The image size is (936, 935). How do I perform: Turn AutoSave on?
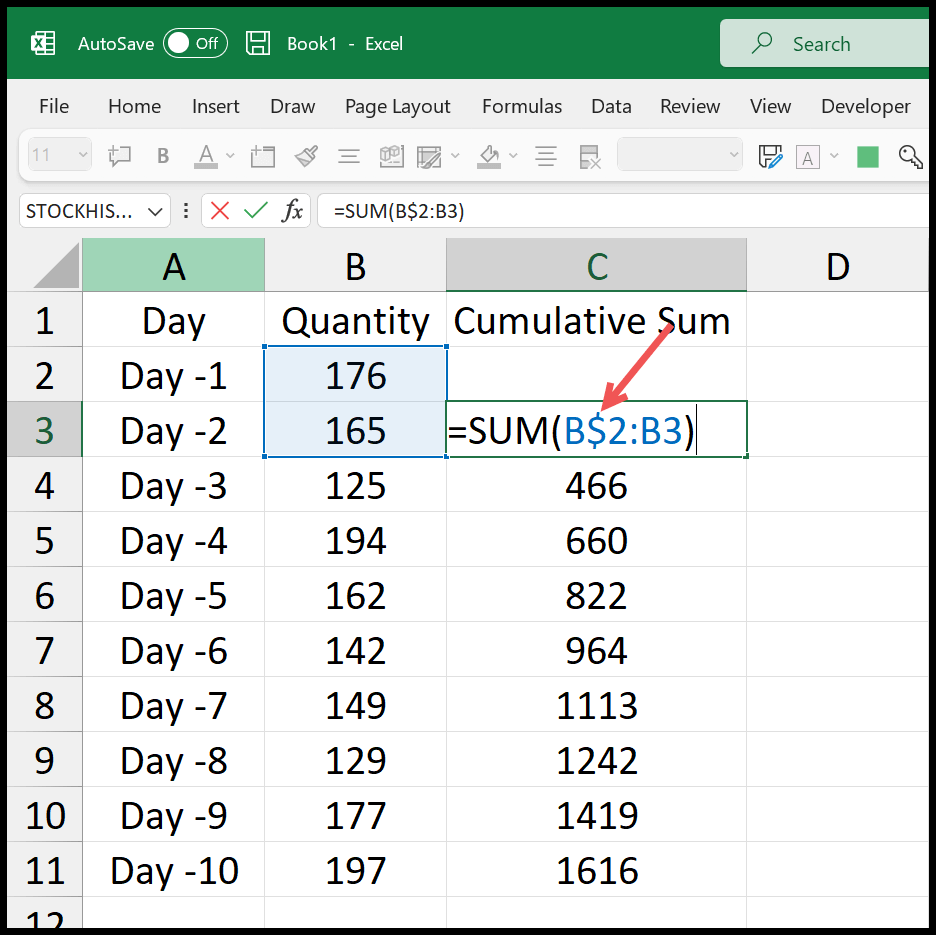[195, 43]
